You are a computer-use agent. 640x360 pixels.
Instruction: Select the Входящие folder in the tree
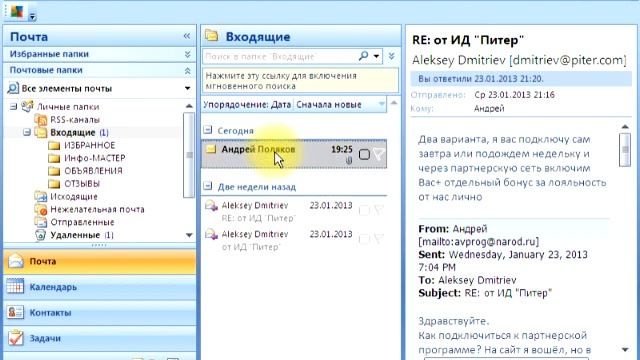[x=73, y=133]
